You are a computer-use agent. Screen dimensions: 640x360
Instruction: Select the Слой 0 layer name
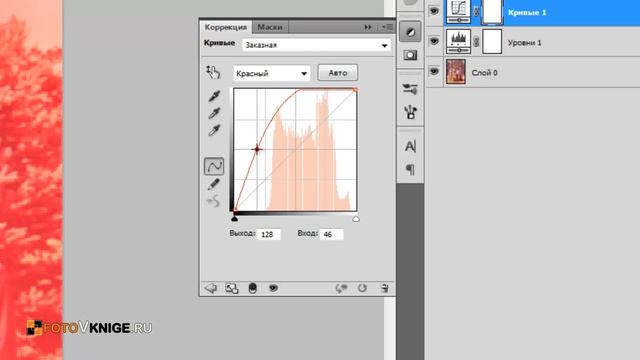tap(484, 73)
